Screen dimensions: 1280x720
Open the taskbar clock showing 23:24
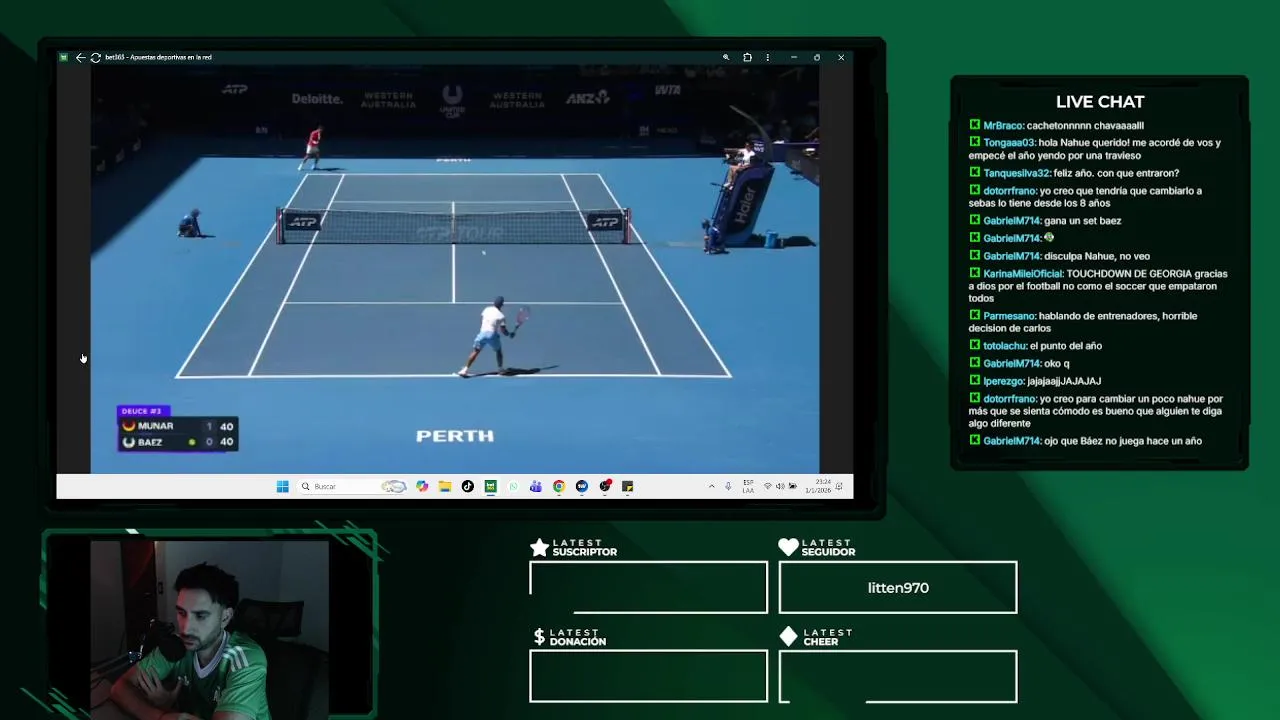[x=818, y=486]
